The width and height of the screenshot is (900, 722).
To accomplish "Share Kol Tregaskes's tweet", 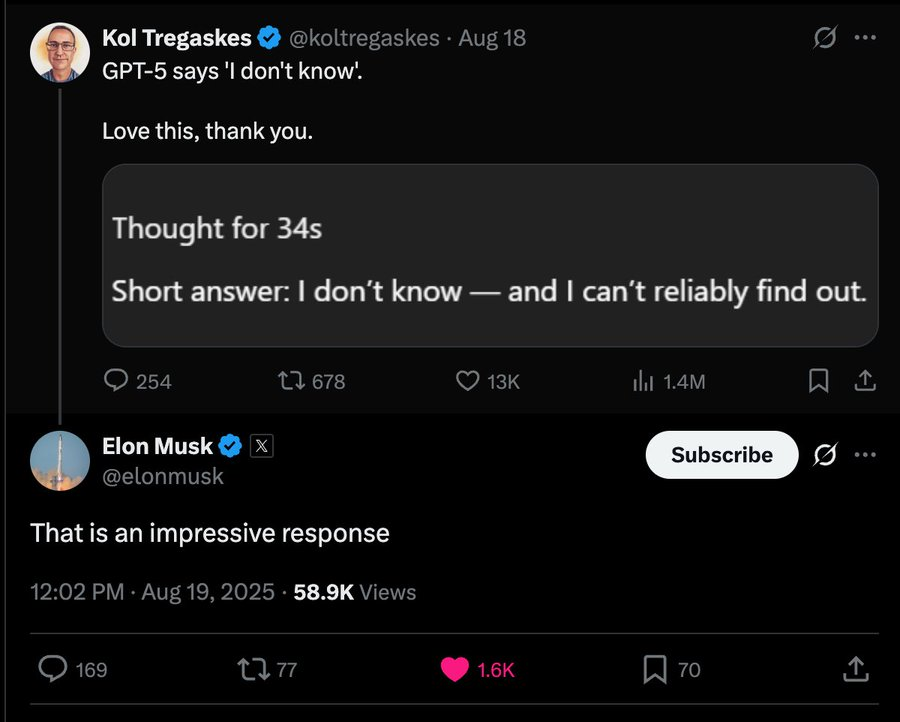I will coord(865,381).
